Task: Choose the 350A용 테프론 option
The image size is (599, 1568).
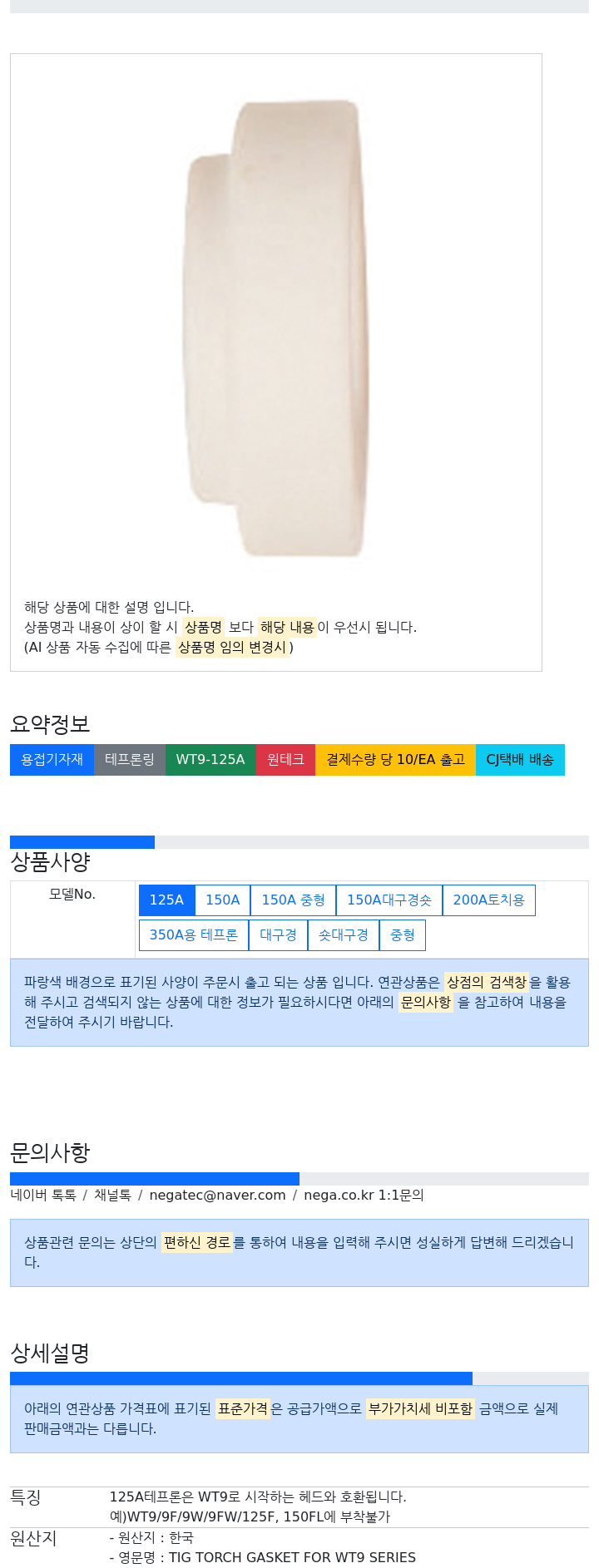Action: [193, 934]
